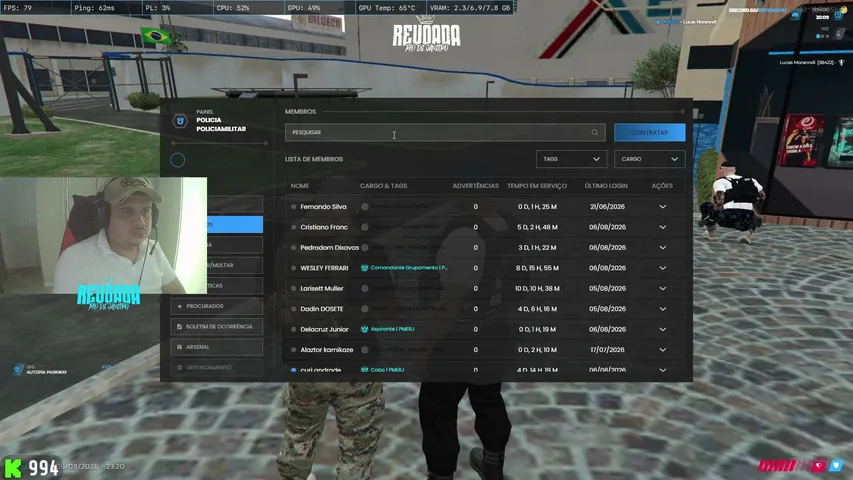The height and width of the screenshot is (480, 853).
Task: Click service time '10 D, 10 H, 38 M'
Action: coord(537,288)
